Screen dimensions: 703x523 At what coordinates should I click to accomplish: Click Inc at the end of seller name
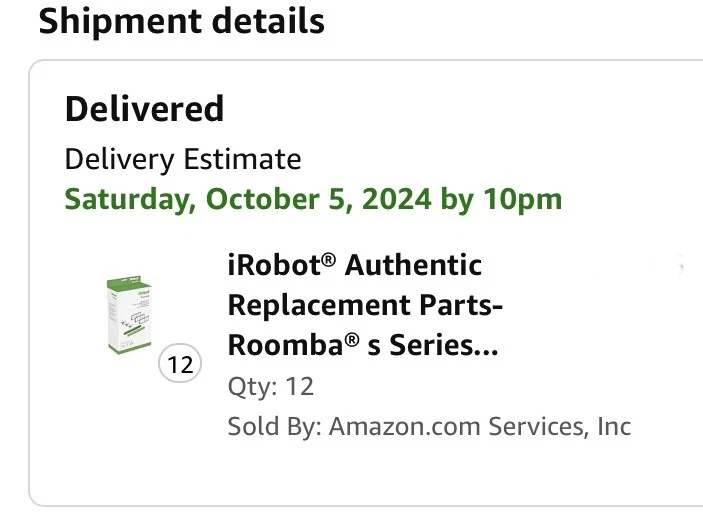[x=613, y=427]
